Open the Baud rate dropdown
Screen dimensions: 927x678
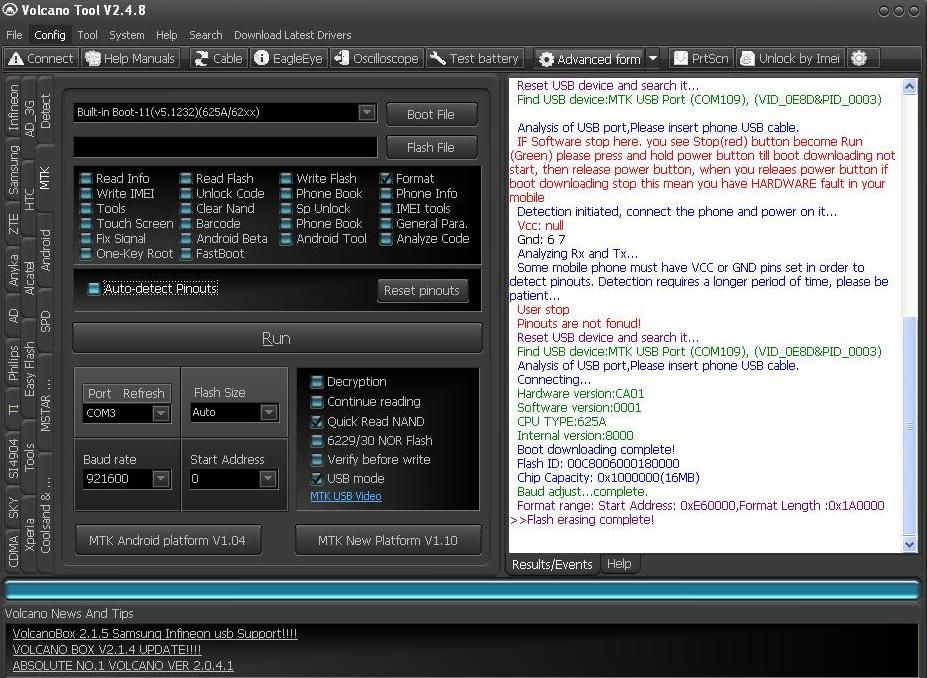tap(161, 479)
